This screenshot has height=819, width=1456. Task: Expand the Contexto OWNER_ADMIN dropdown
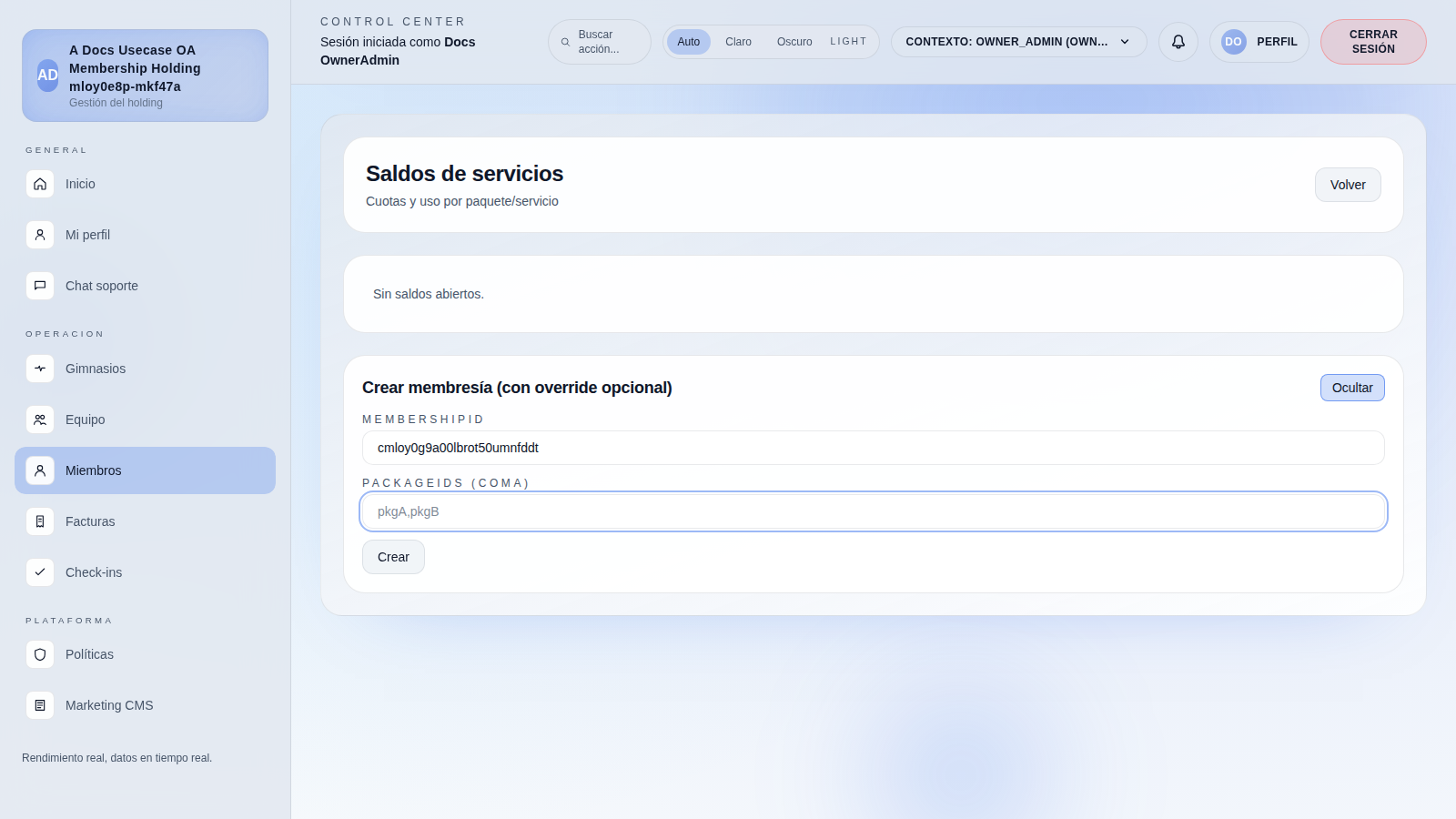coord(1017,42)
